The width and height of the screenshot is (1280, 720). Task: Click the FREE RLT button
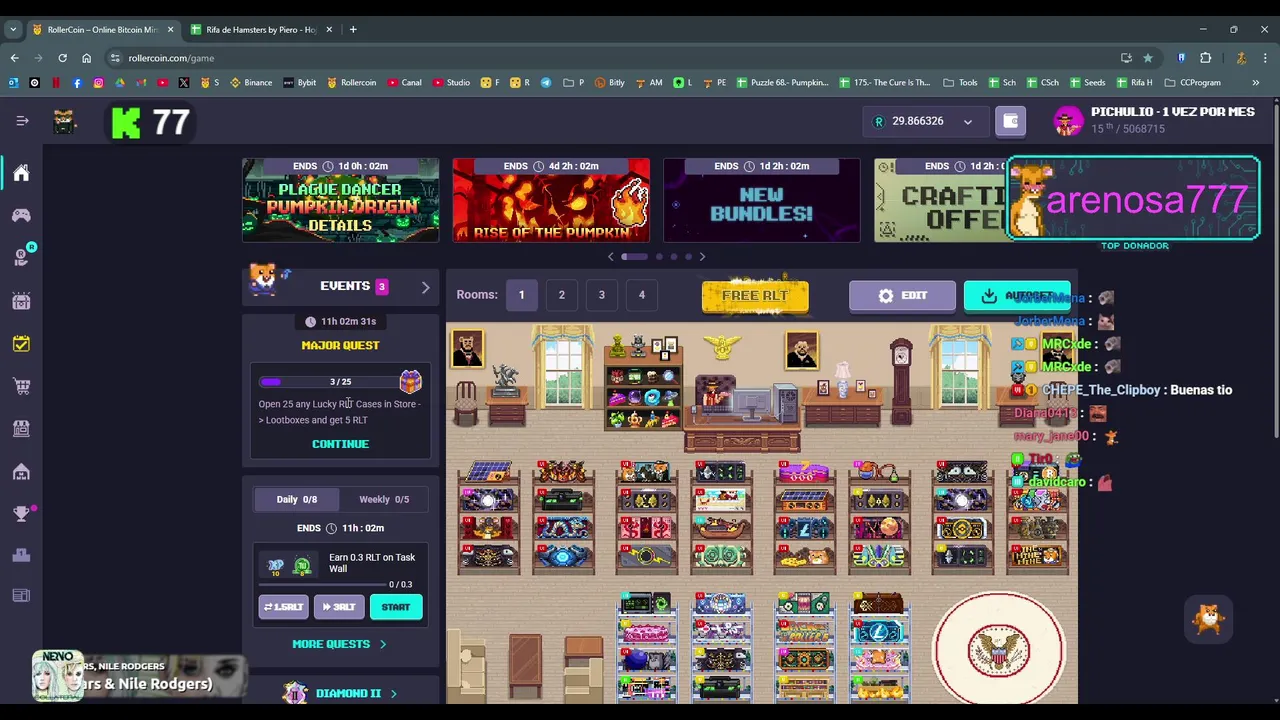click(755, 296)
